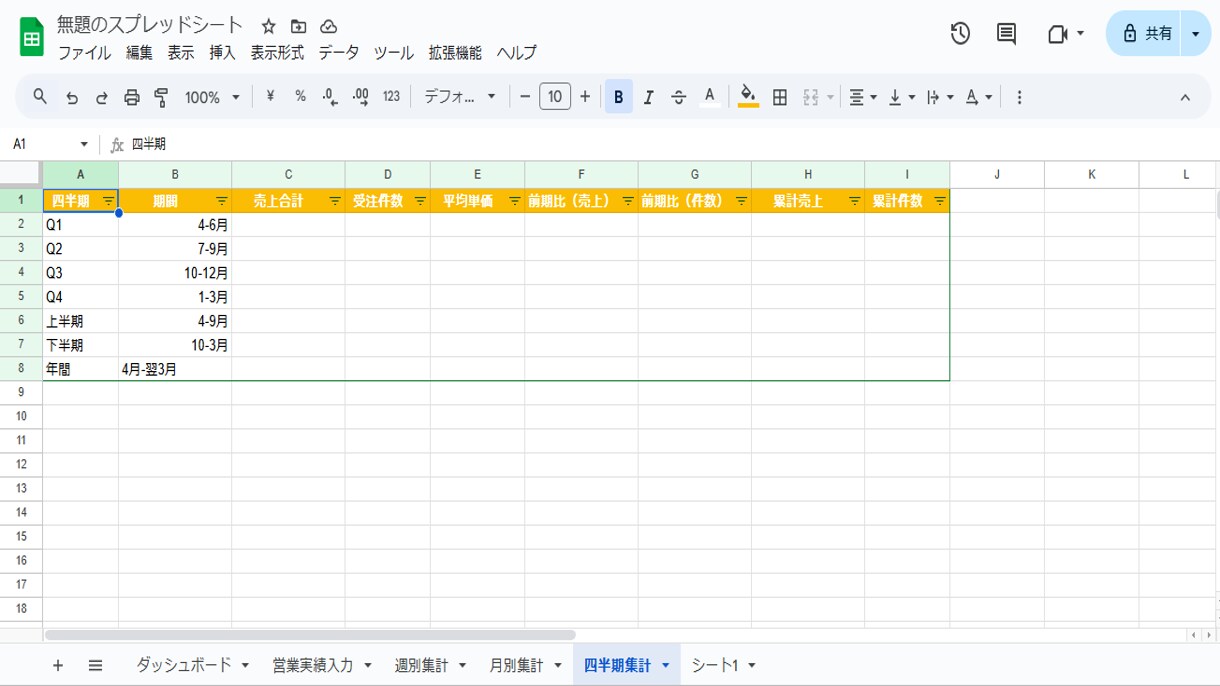This screenshot has width=1220, height=686.
Task: Move the spreadsheet to a folder
Action: pyautogui.click(x=298, y=27)
